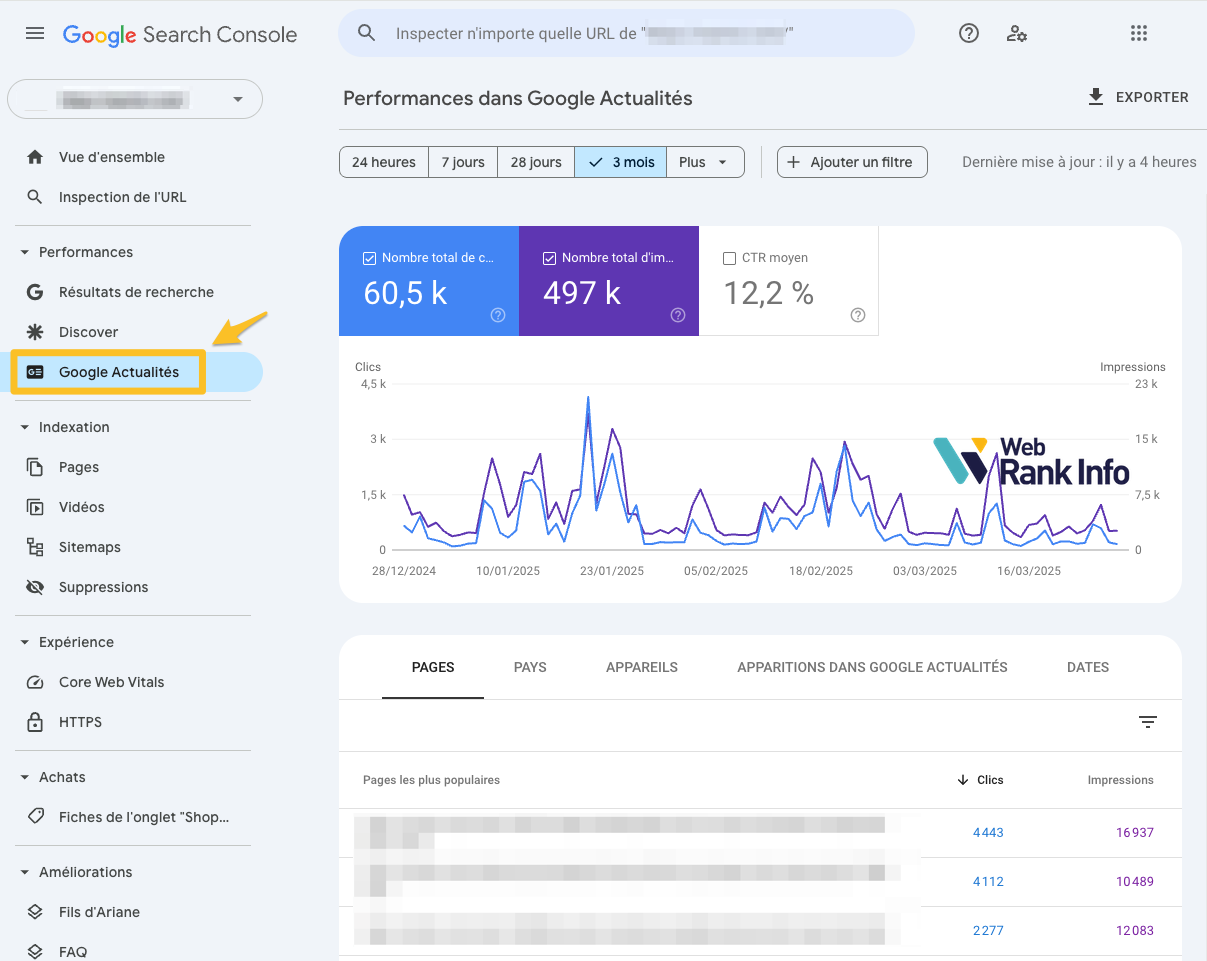Click the URL inspection search field
Screen dimensions: 1207x961
point(627,33)
